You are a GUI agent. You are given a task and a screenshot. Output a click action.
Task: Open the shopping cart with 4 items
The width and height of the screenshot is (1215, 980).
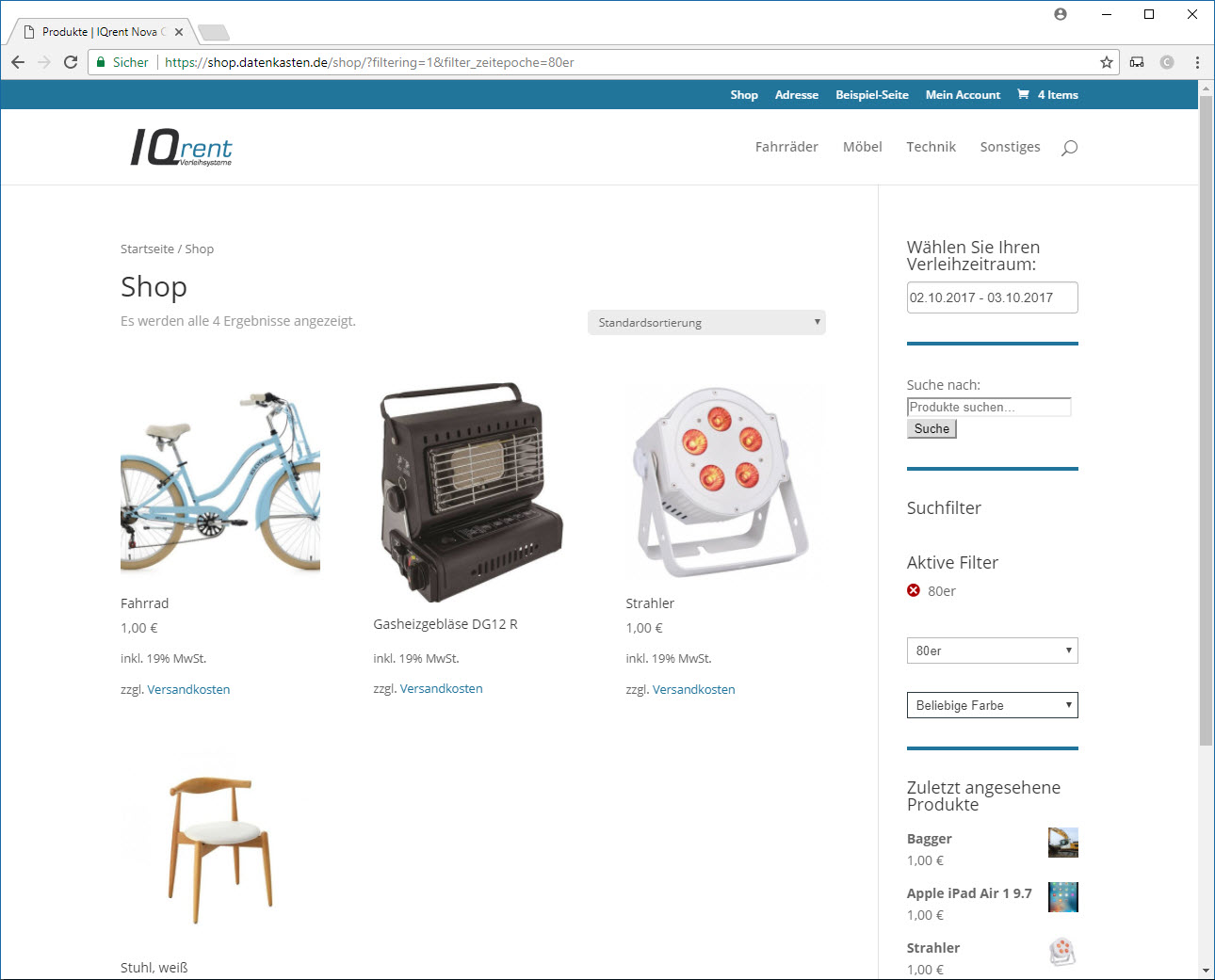click(x=1047, y=95)
